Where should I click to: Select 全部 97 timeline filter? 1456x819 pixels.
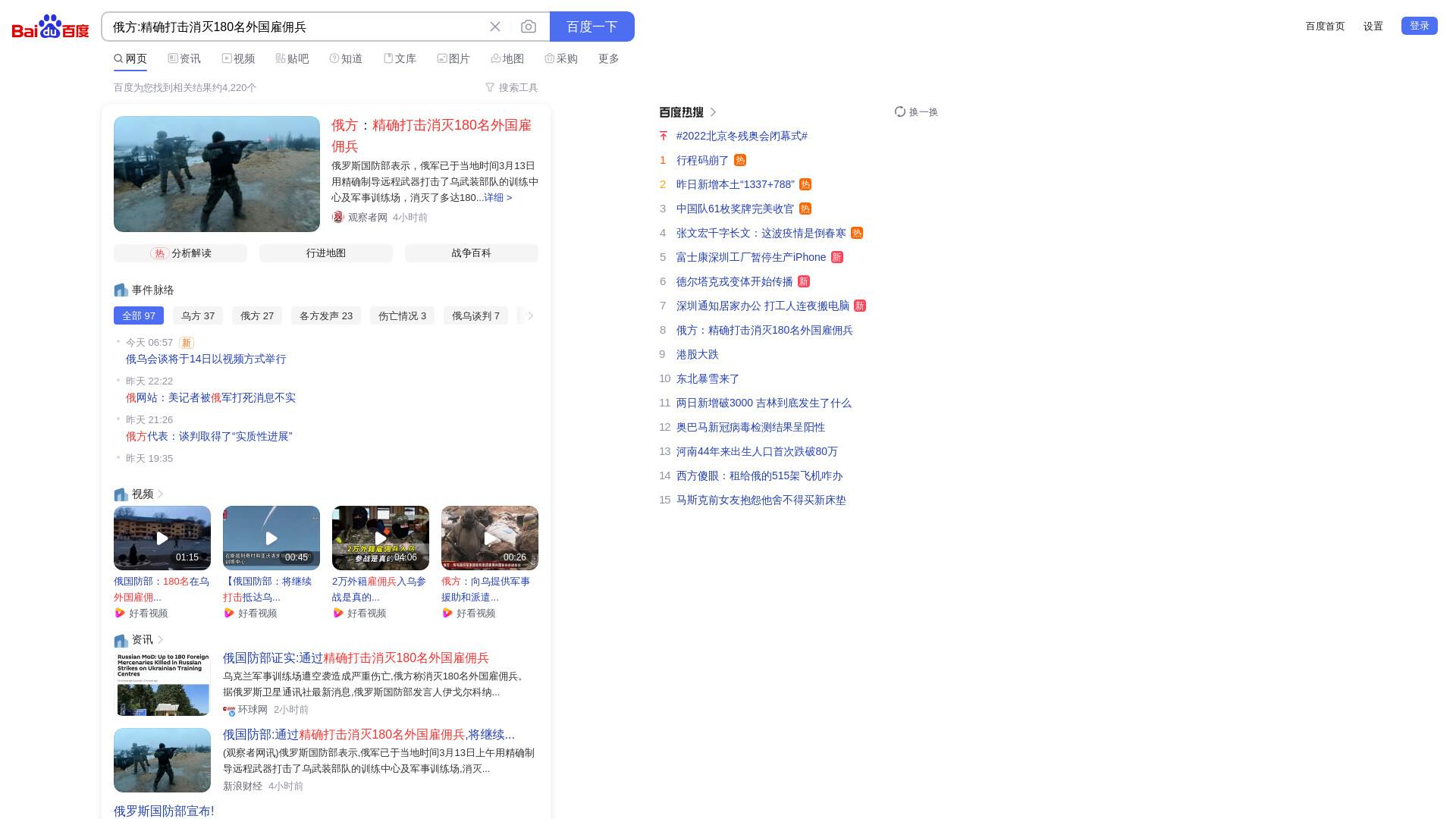[x=139, y=315]
